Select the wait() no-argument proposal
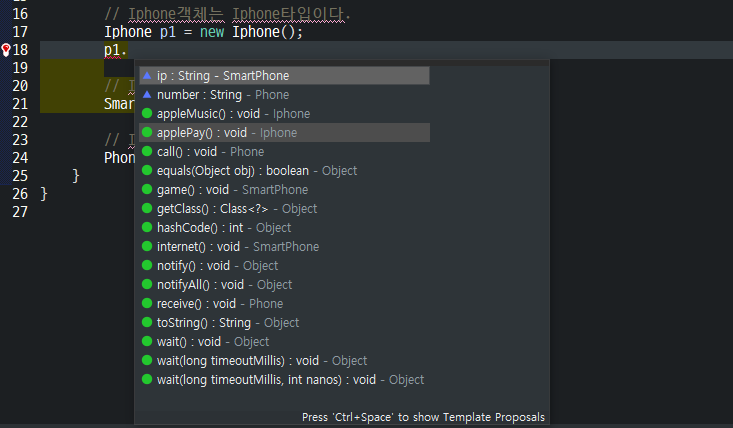This screenshot has width=733, height=428. [x=284, y=342]
